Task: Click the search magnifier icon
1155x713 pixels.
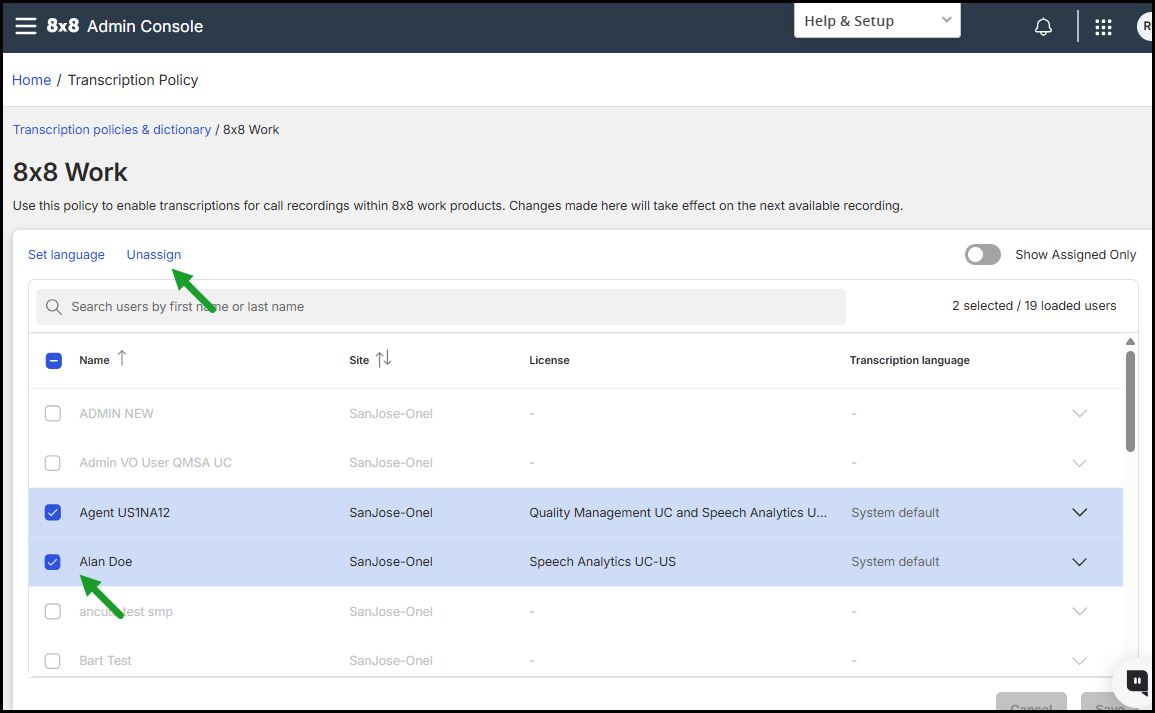Action: coord(54,306)
